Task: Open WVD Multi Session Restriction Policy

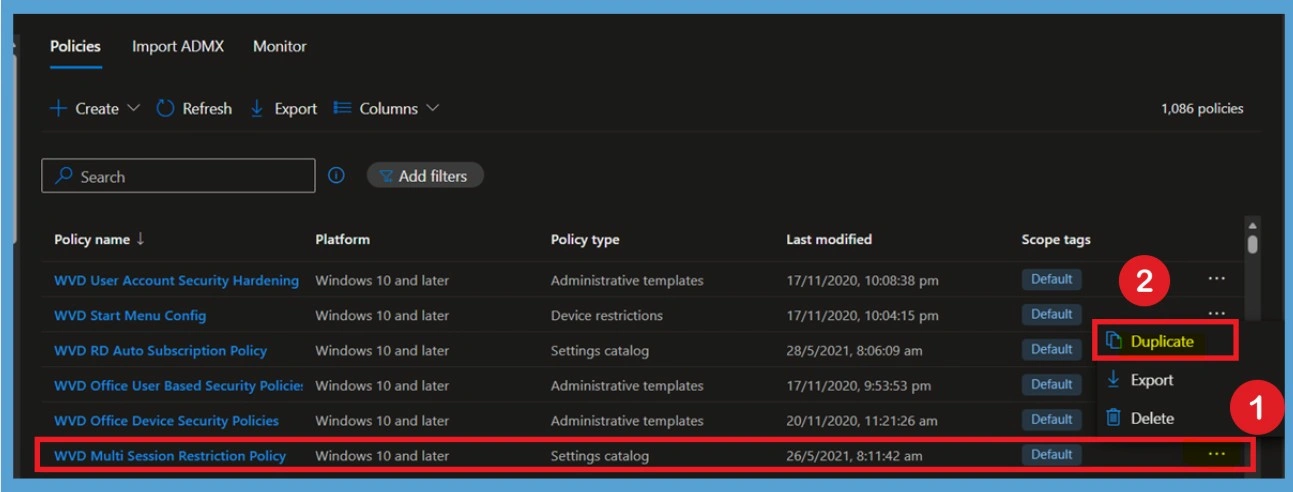Action: [x=170, y=455]
